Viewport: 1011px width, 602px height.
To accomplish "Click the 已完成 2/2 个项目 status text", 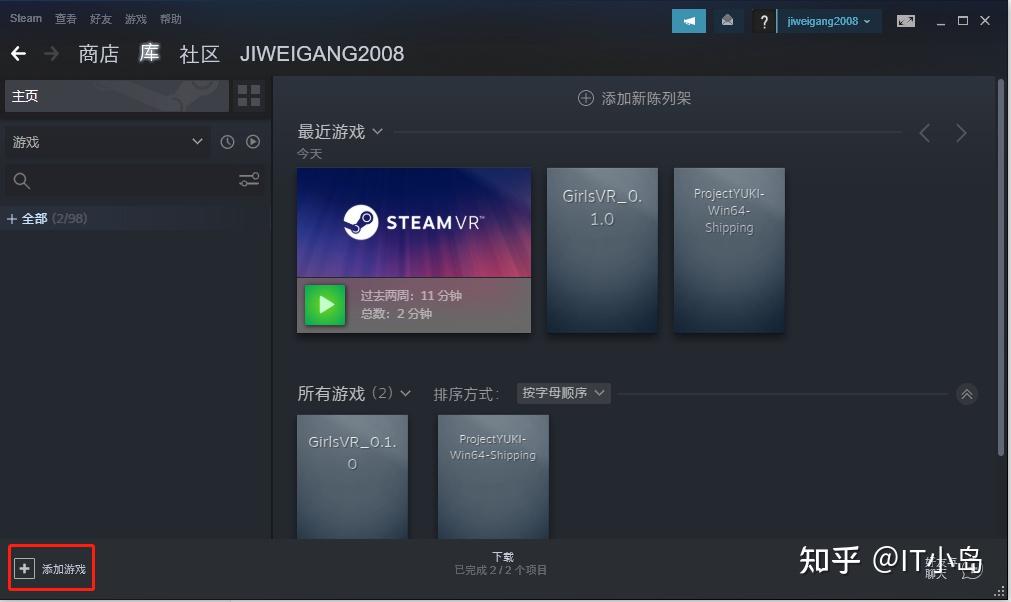I will 501,570.
